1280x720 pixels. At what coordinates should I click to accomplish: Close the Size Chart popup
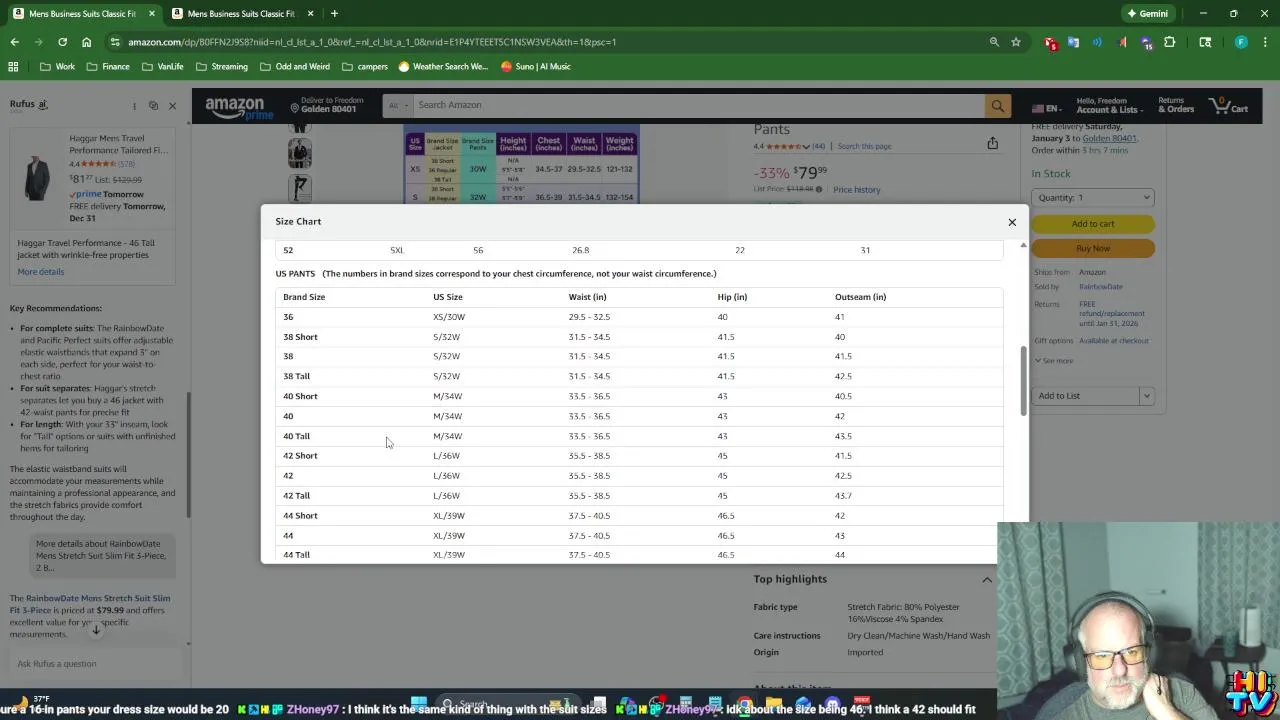[1012, 222]
